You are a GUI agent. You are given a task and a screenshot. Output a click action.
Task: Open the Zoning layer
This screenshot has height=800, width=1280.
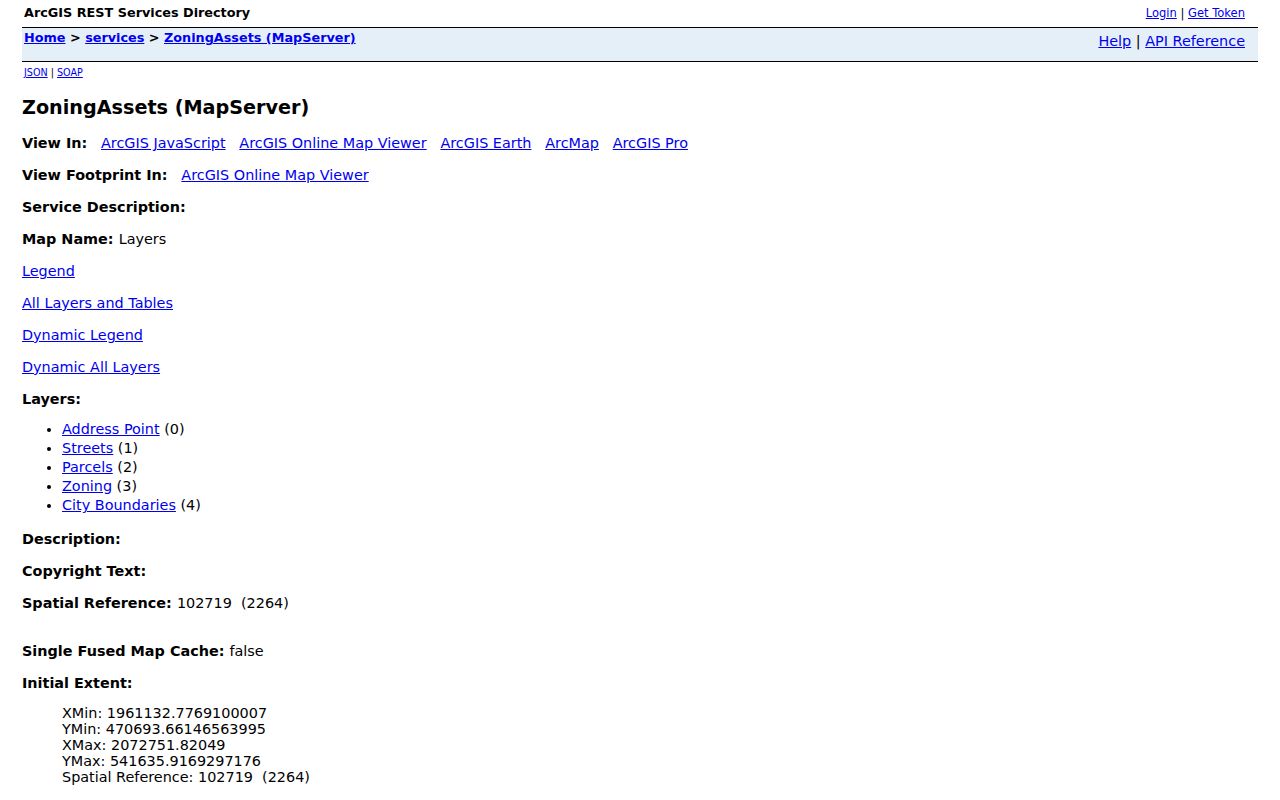tap(87, 486)
